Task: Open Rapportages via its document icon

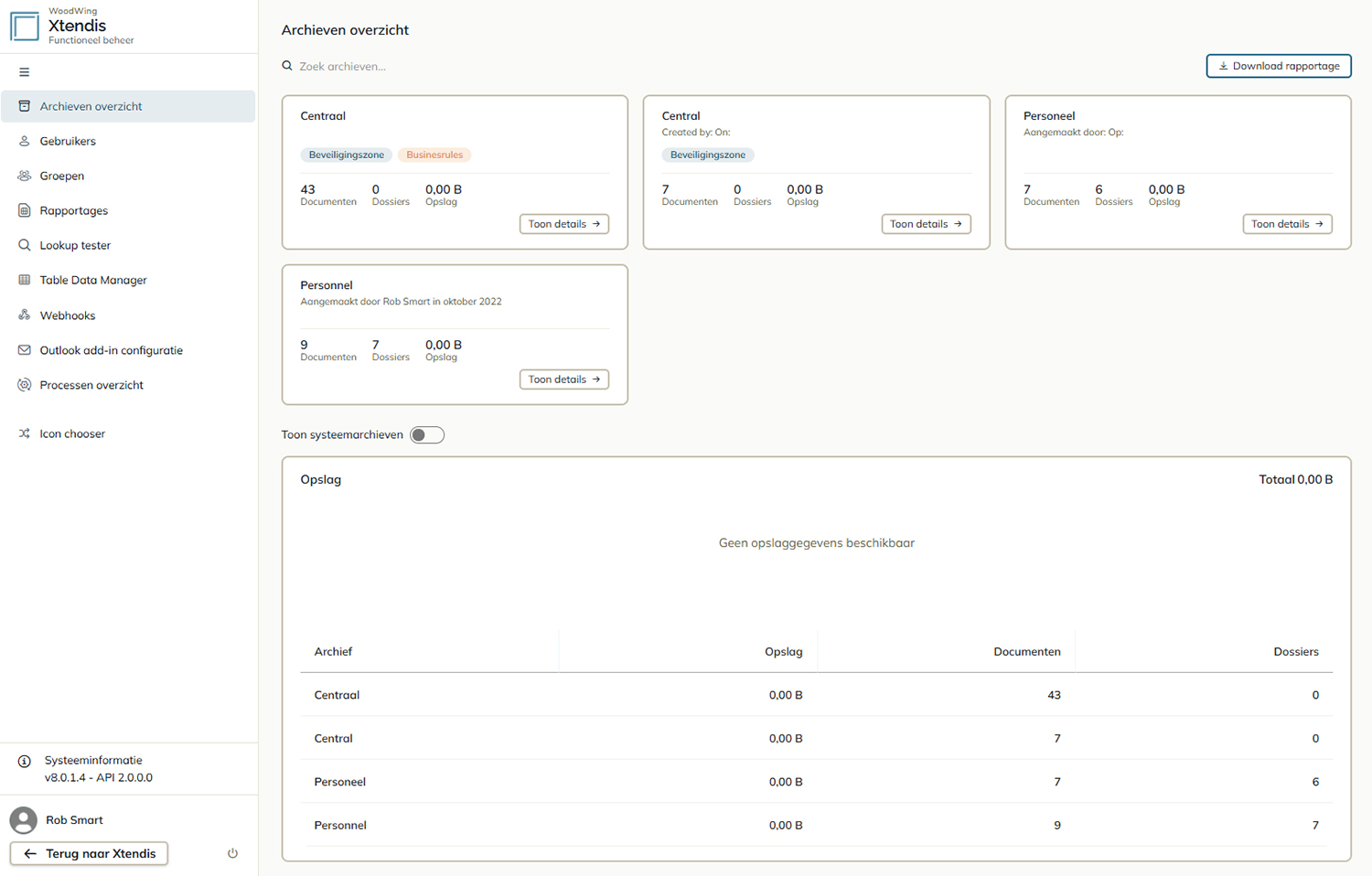Action: 25,210
